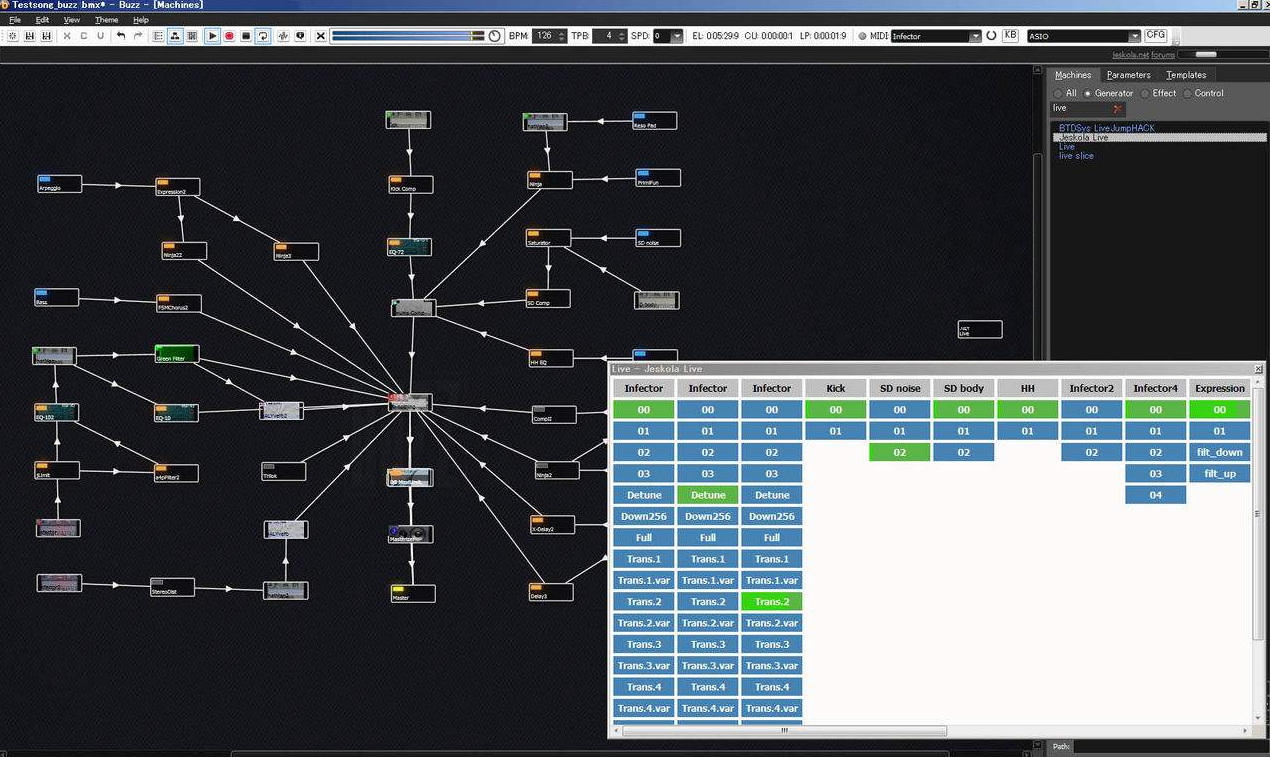The height and width of the screenshot is (757, 1270).
Task: Select the Effect filter radio button
Action: pyautogui.click(x=1145, y=93)
